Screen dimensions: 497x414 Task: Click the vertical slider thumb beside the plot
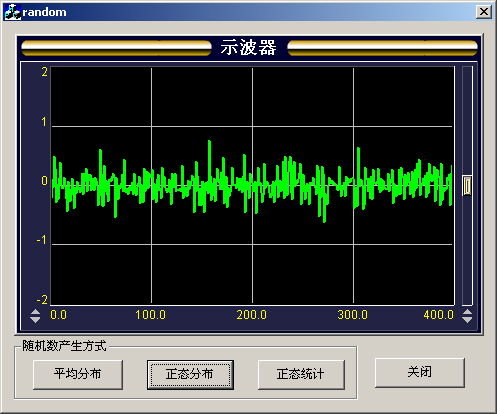coord(467,186)
